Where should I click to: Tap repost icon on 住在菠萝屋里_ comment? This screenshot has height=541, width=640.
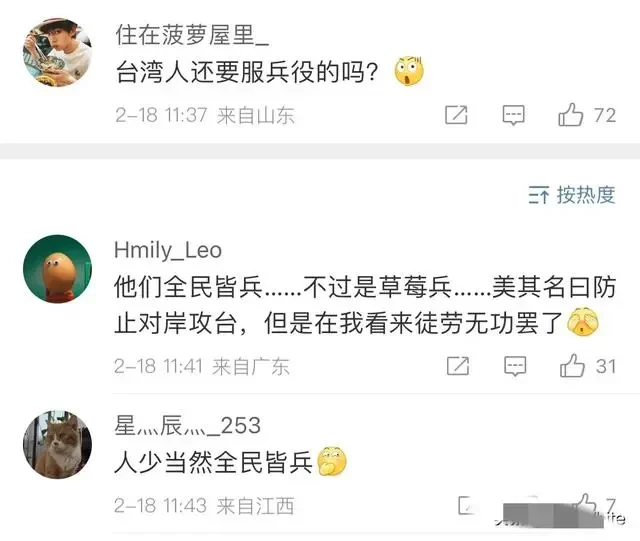coord(456,115)
